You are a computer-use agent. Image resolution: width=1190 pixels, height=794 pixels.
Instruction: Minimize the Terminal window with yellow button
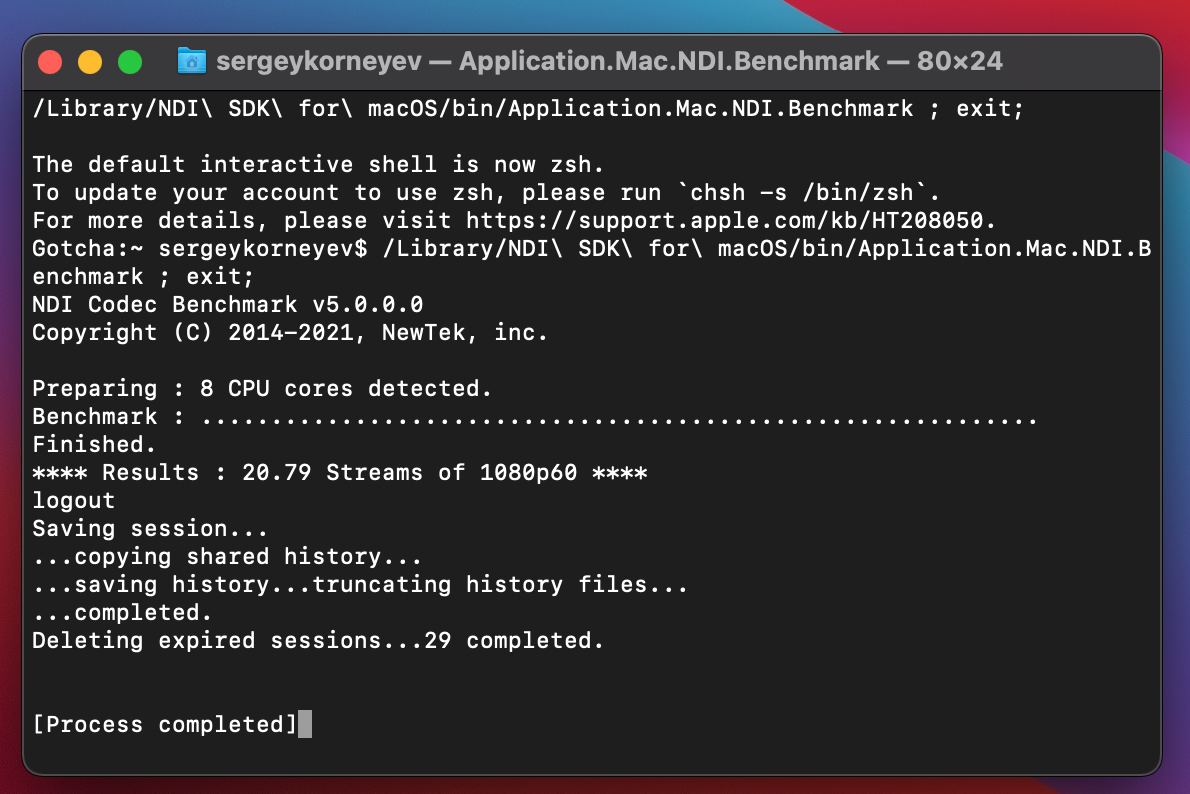[x=90, y=62]
